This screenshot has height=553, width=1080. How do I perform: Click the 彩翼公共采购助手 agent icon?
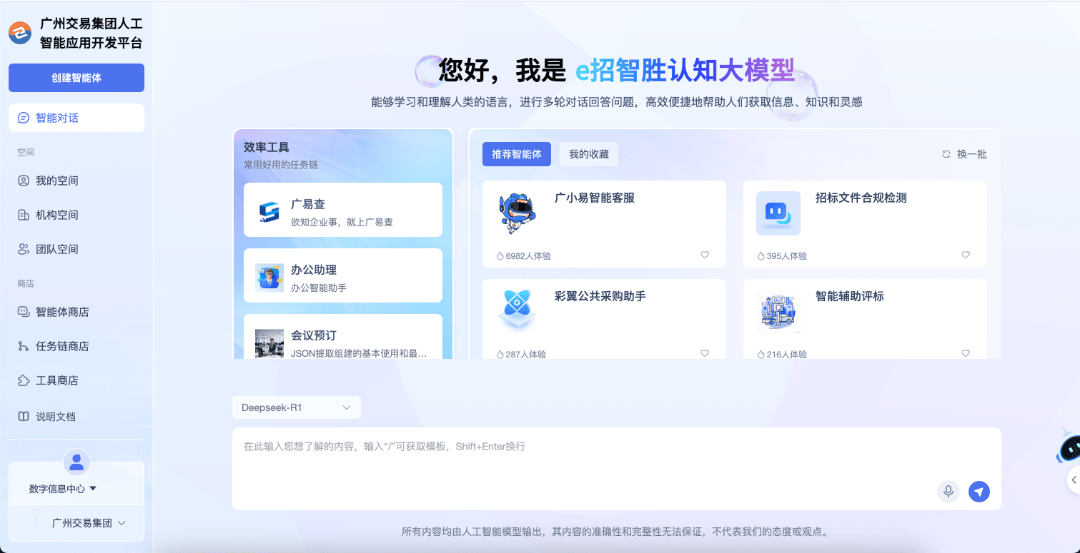(517, 310)
